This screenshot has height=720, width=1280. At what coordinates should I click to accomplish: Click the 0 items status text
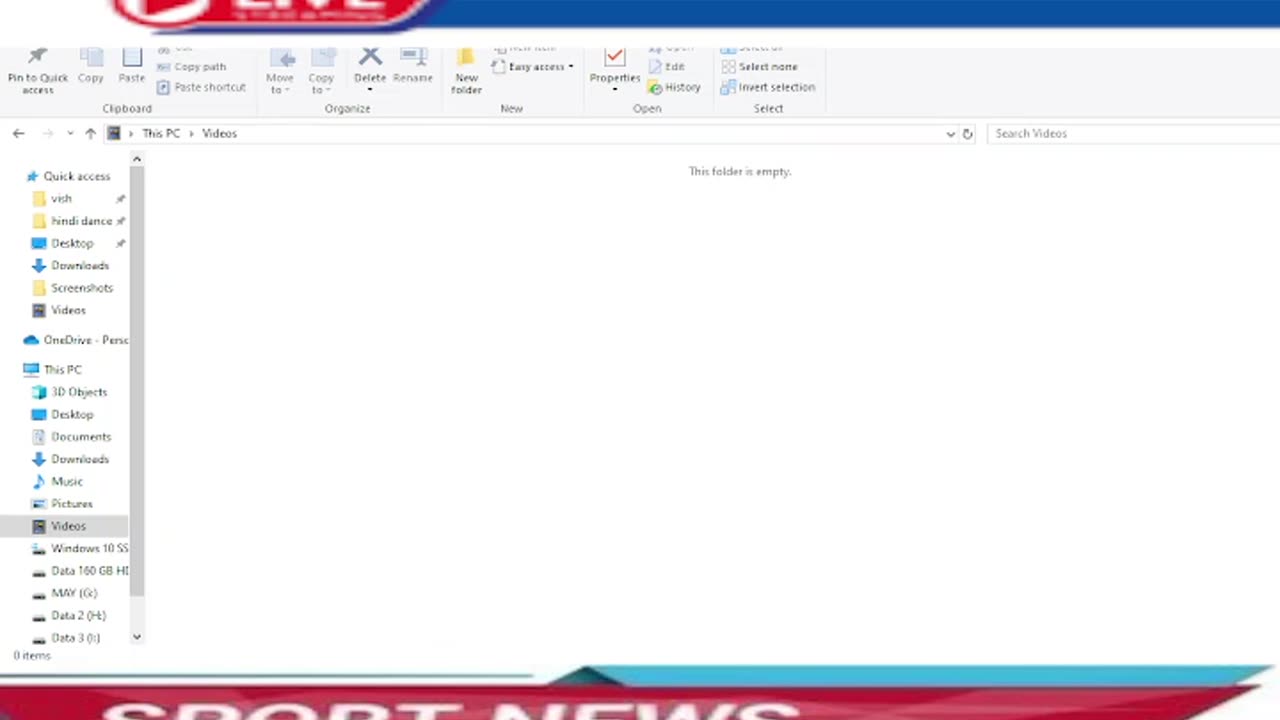coord(32,656)
